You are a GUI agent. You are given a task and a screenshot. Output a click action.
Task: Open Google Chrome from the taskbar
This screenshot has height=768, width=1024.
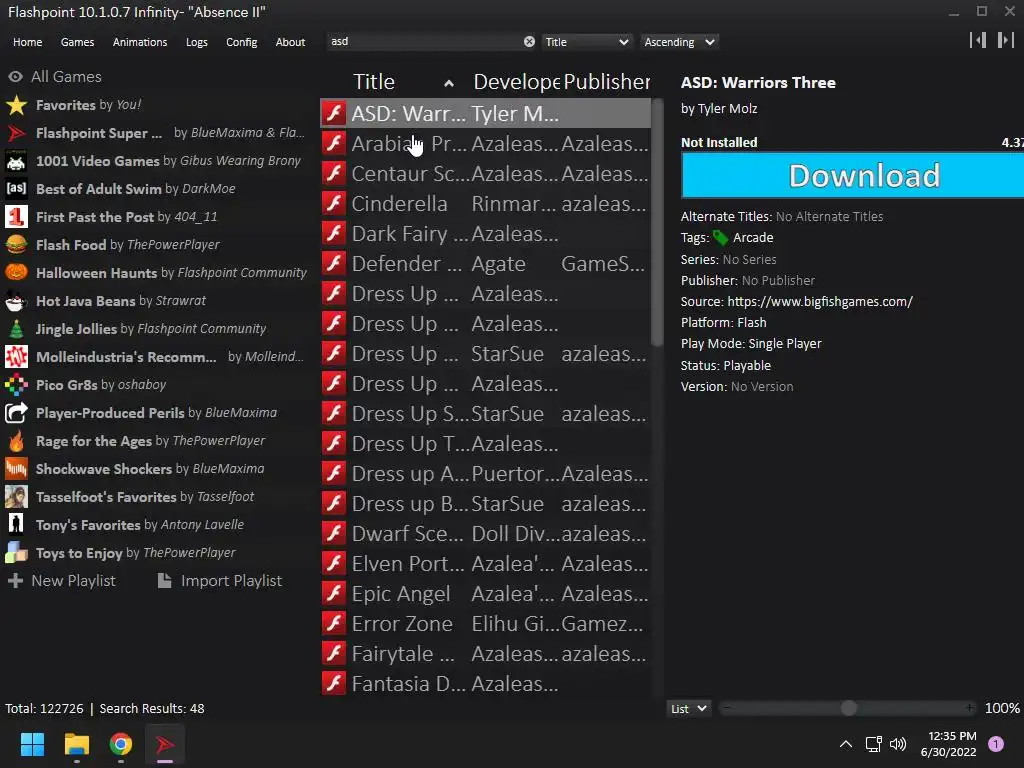point(121,744)
